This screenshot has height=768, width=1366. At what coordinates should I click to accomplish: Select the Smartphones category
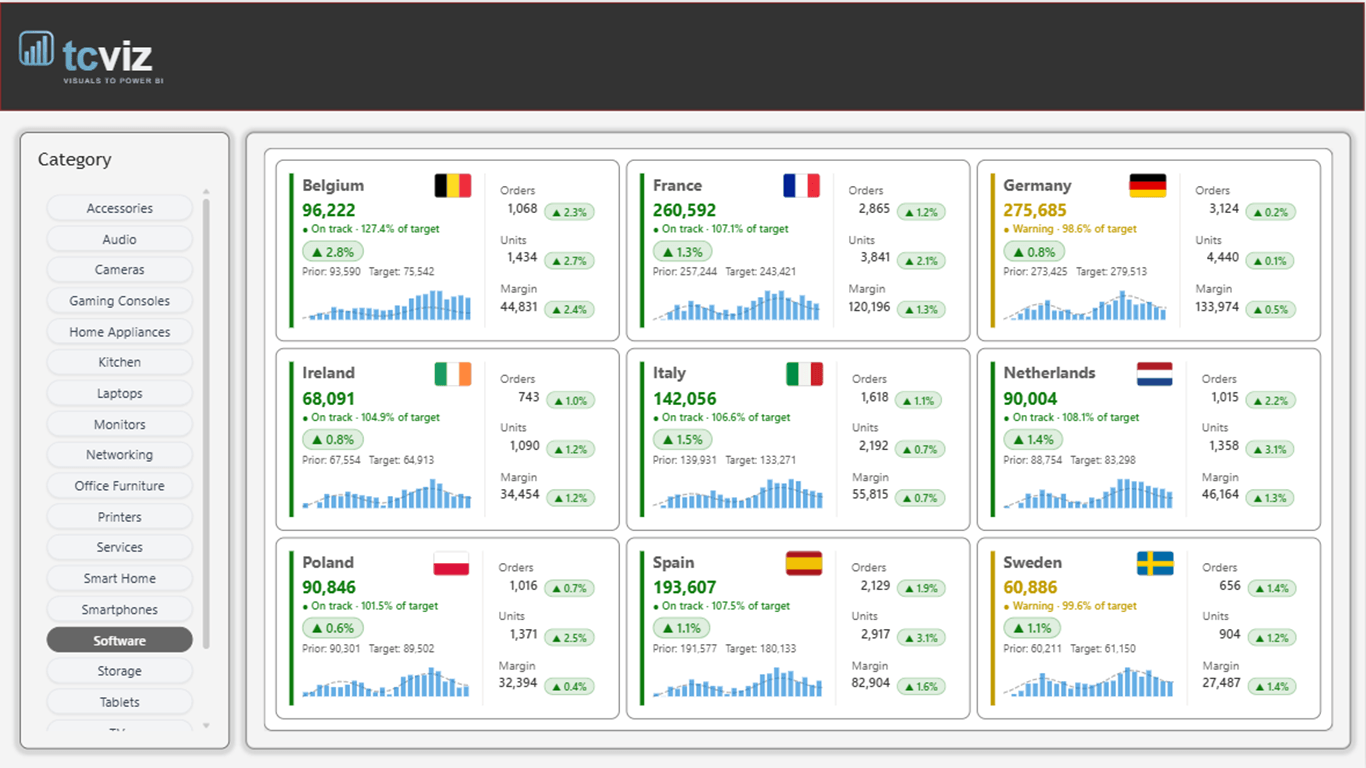click(x=120, y=609)
